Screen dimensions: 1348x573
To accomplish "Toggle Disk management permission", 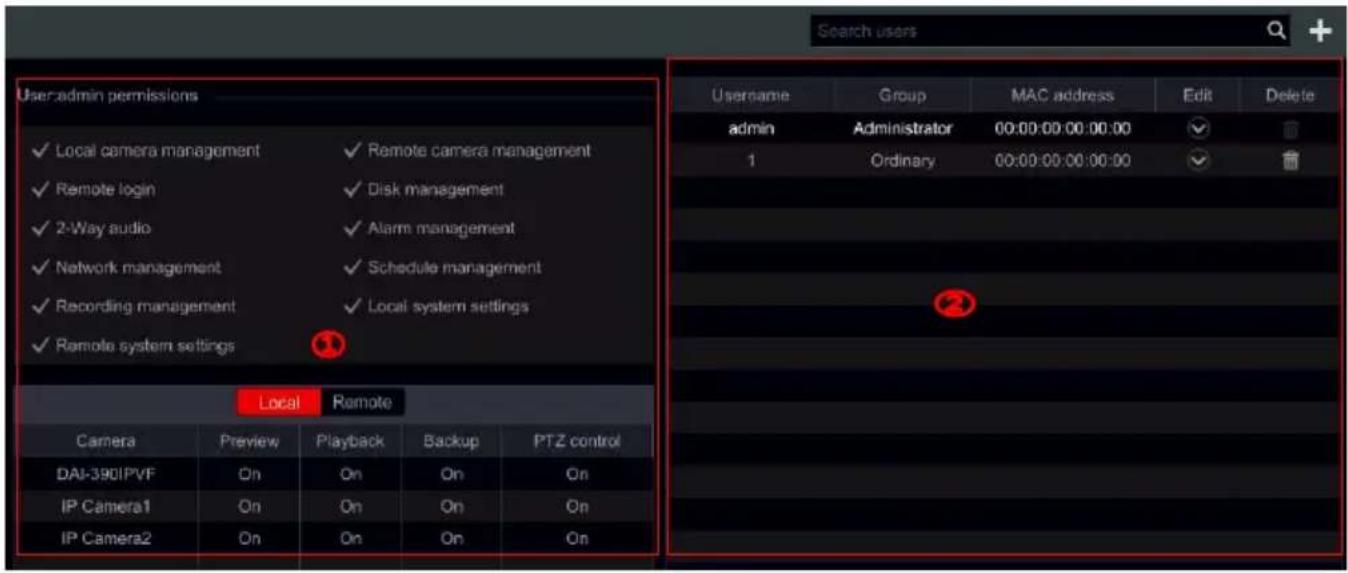I will click(x=424, y=189).
